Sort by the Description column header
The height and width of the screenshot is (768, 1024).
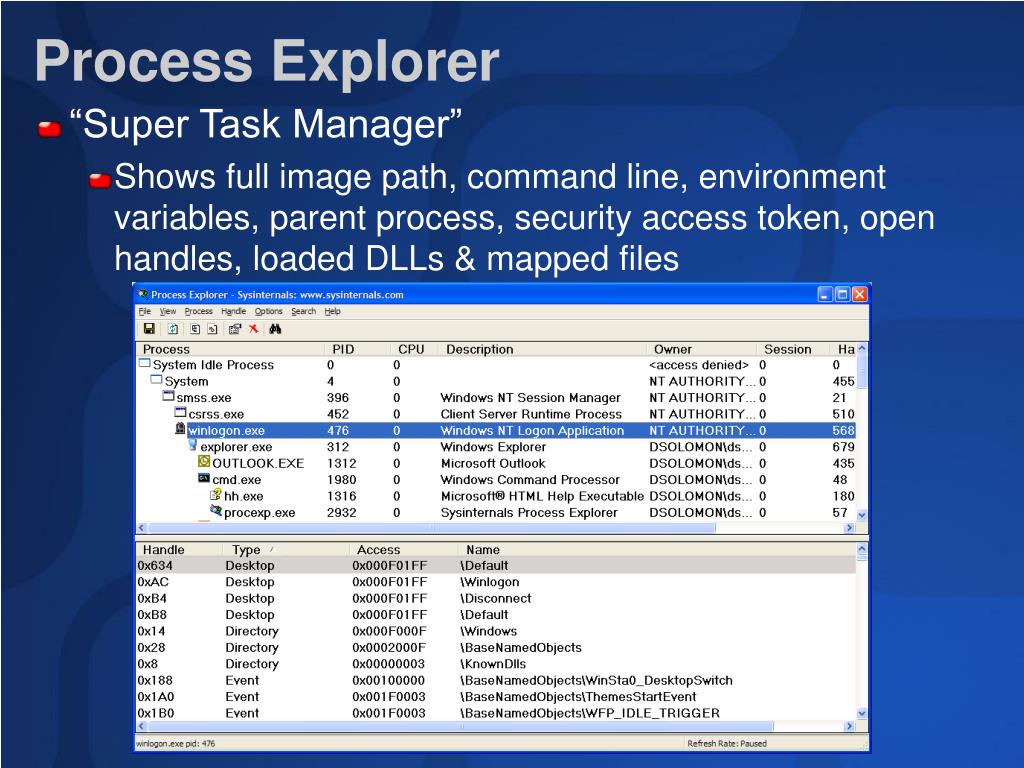click(542, 349)
